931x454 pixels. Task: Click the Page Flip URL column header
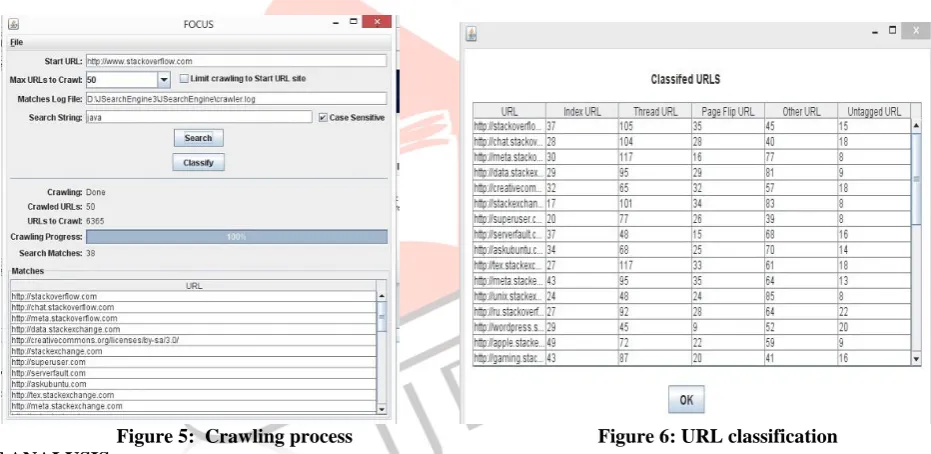(728, 111)
